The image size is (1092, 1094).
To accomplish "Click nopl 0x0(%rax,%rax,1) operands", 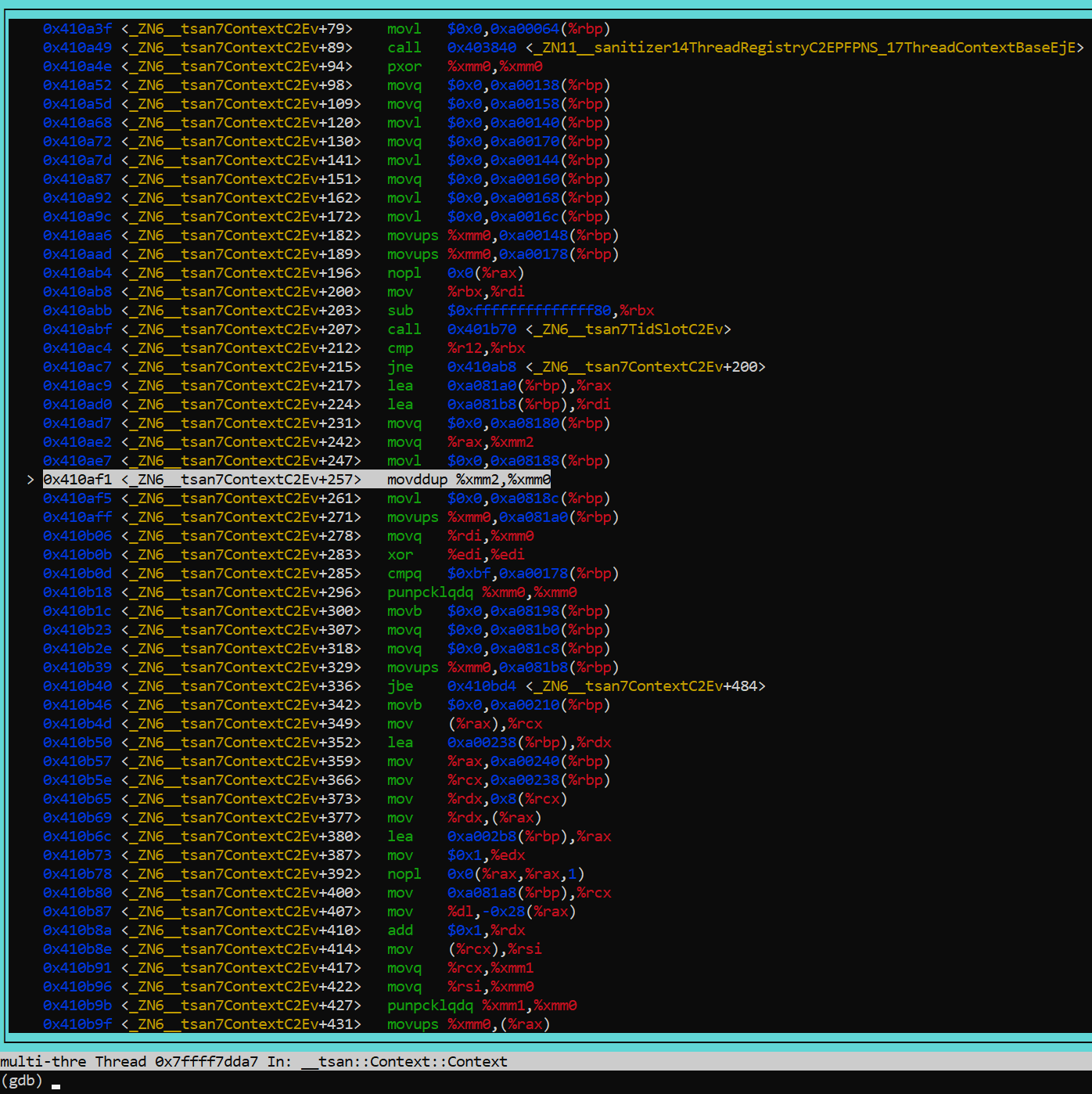I will (516, 874).
